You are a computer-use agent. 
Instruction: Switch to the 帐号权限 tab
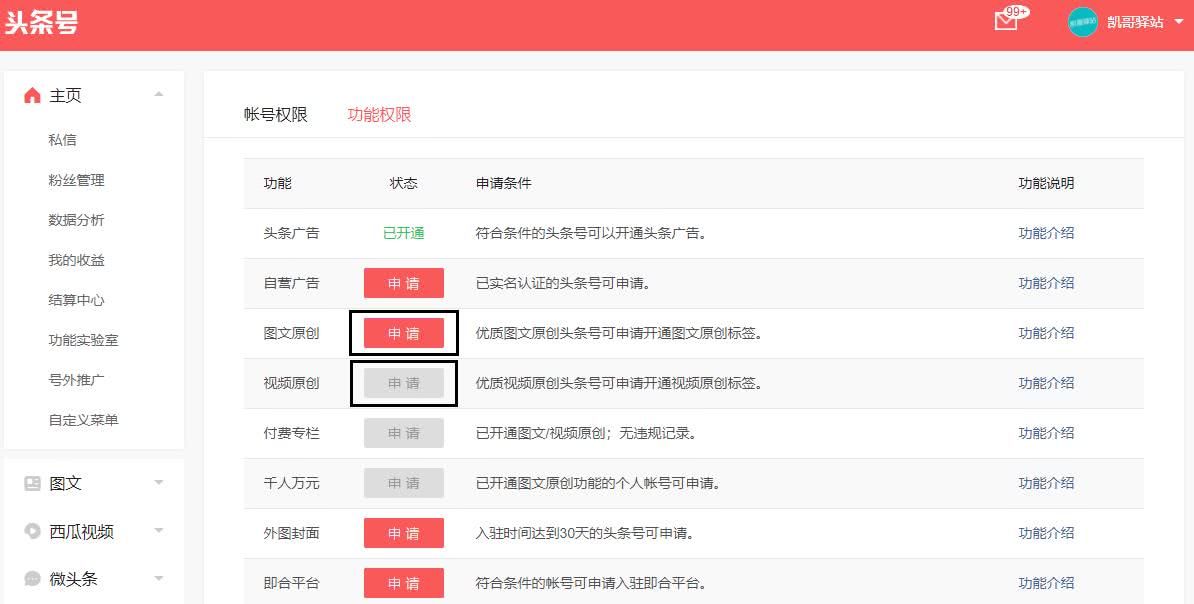(276, 114)
